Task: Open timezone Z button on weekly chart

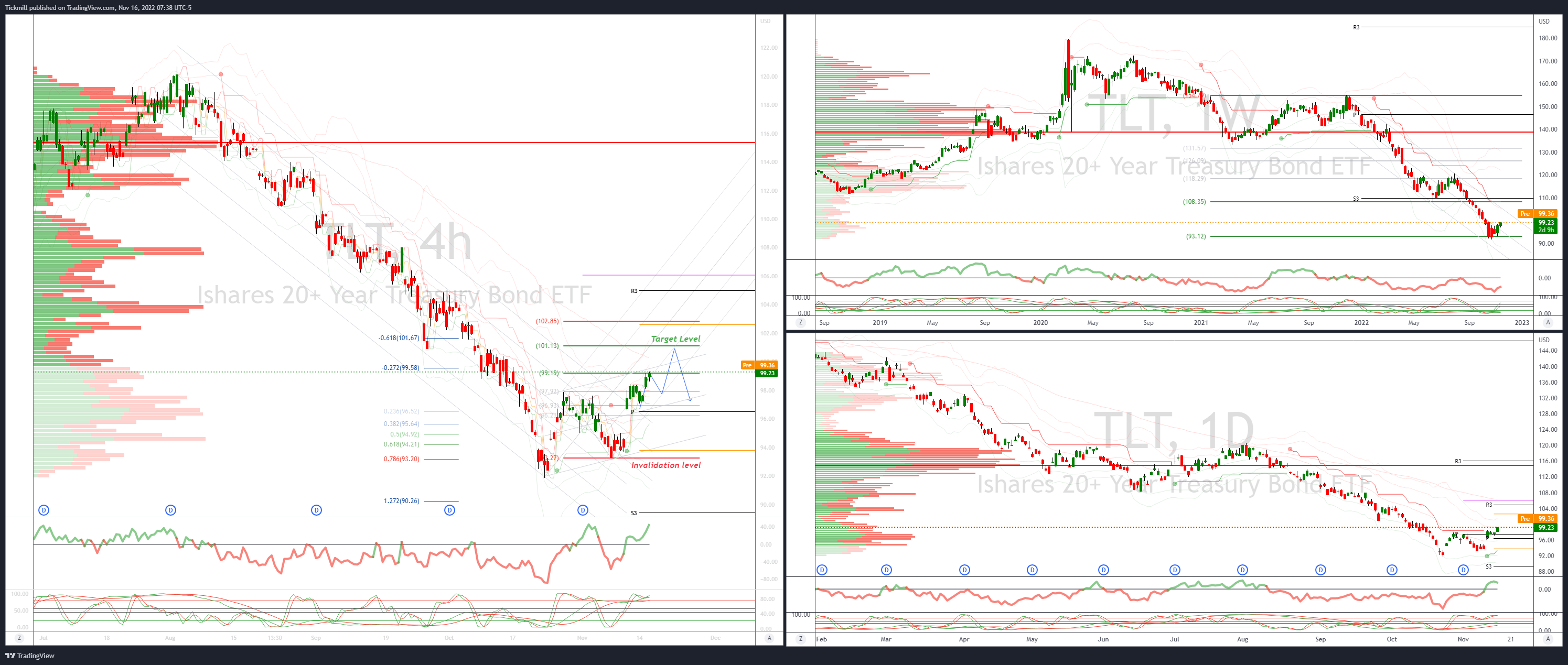Action: (x=800, y=322)
